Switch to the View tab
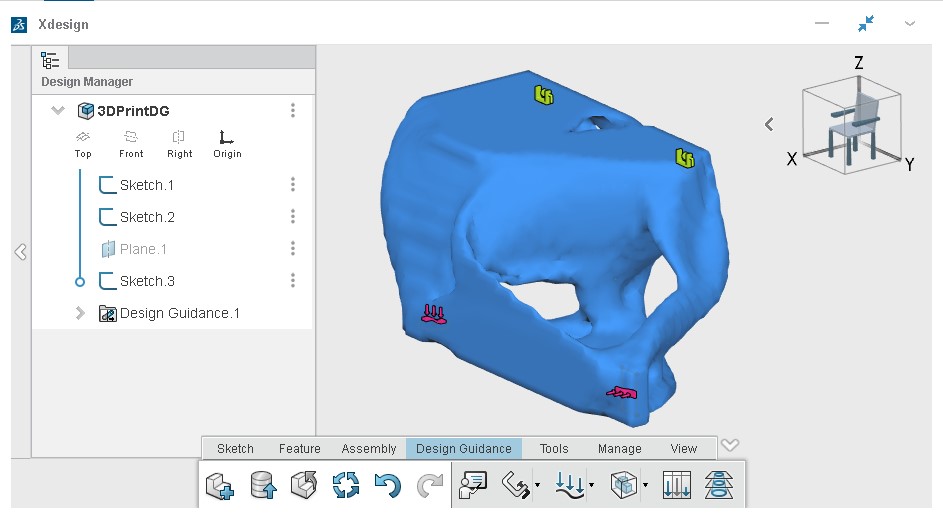 (683, 449)
